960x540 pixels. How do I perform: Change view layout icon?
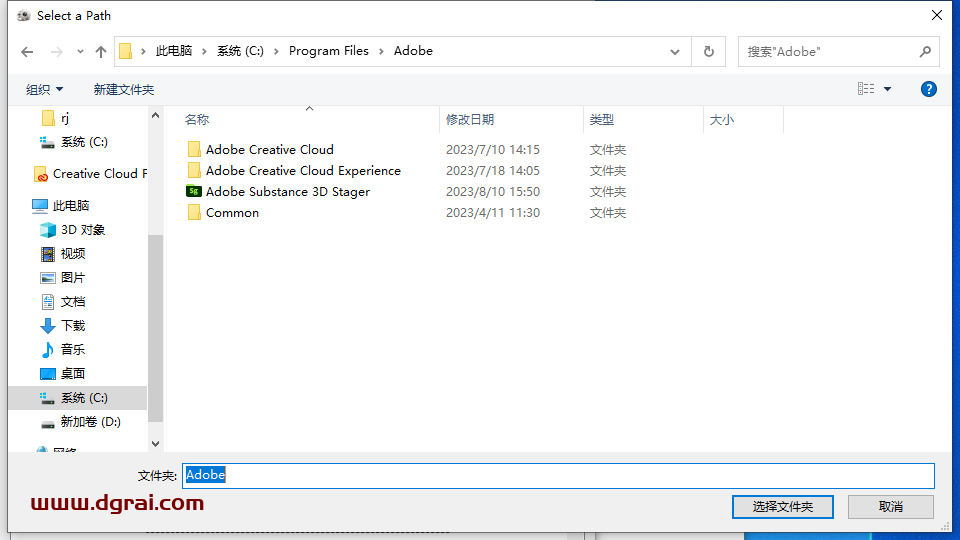pyautogui.click(x=866, y=89)
